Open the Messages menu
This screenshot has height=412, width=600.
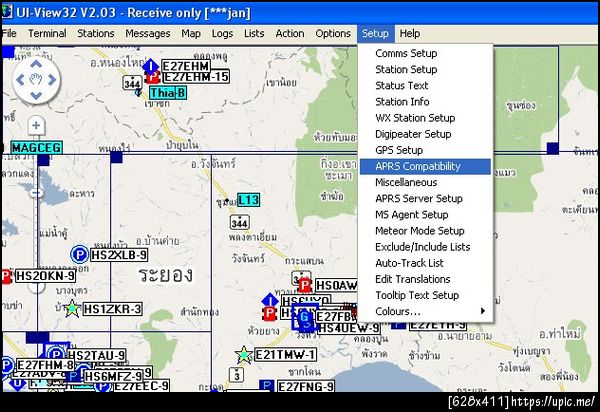[x=148, y=34]
